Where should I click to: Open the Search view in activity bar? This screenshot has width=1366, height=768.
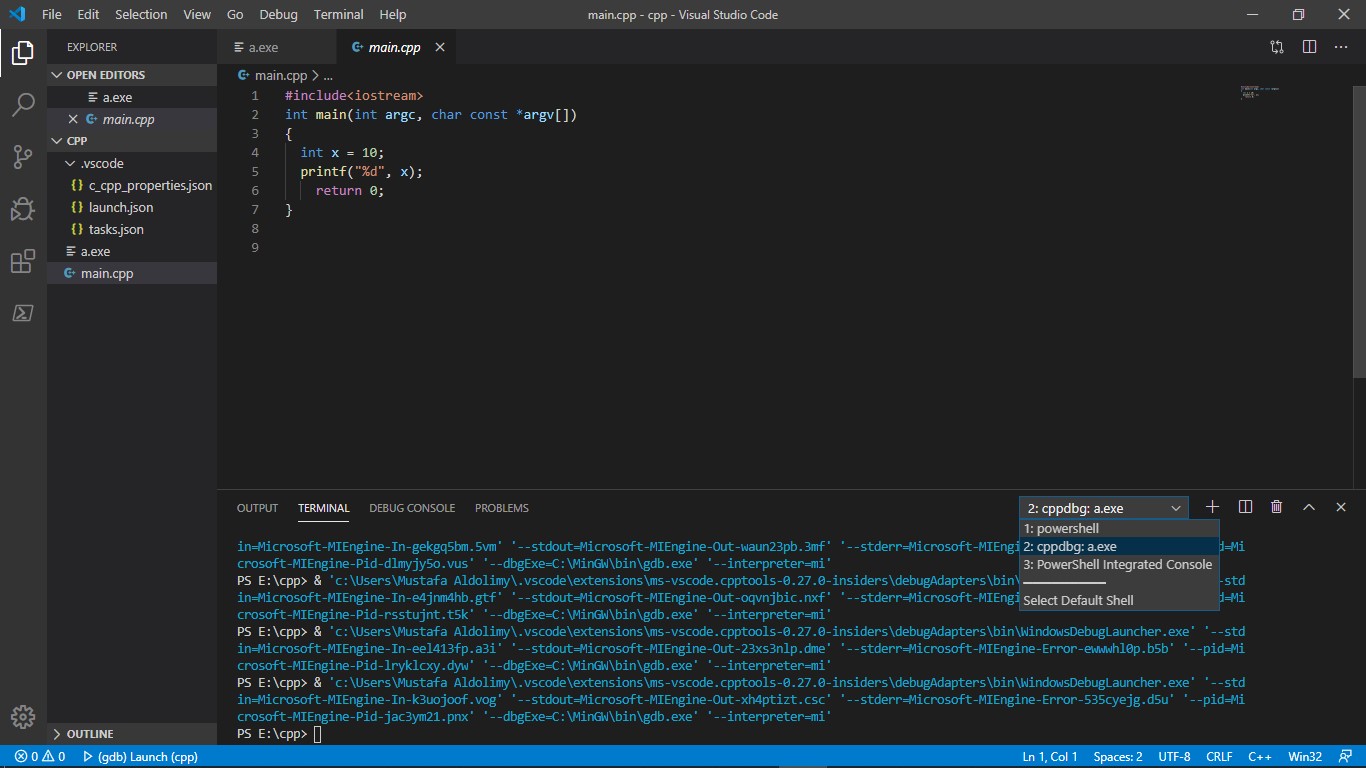[x=23, y=104]
